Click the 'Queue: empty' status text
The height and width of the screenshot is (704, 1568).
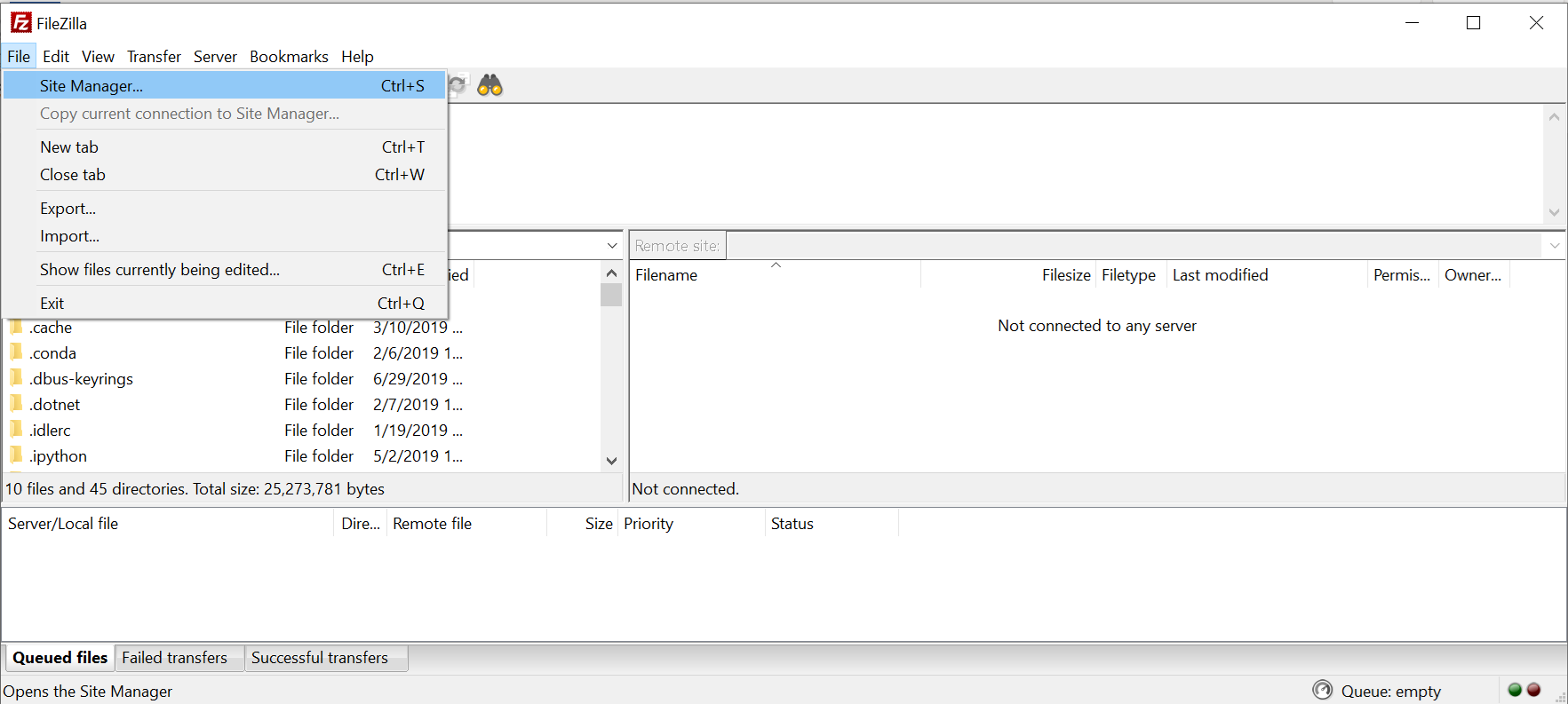(x=1391, y=691)
